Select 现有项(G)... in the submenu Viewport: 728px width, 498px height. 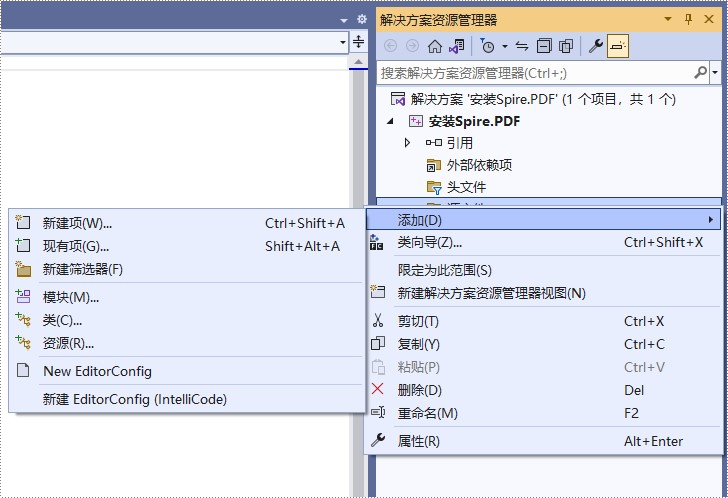186,246
